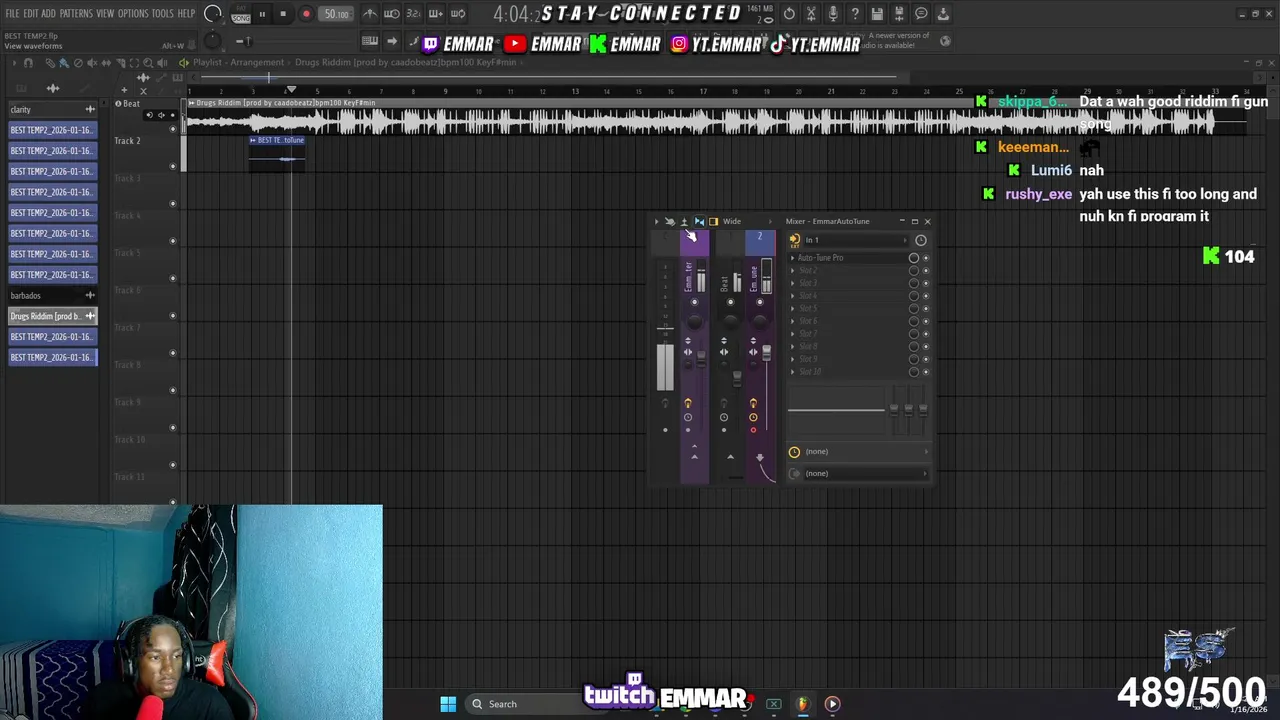Click the Beat mixer channel fader
This screenshot has height=720, width=1280.
[737, 378]
